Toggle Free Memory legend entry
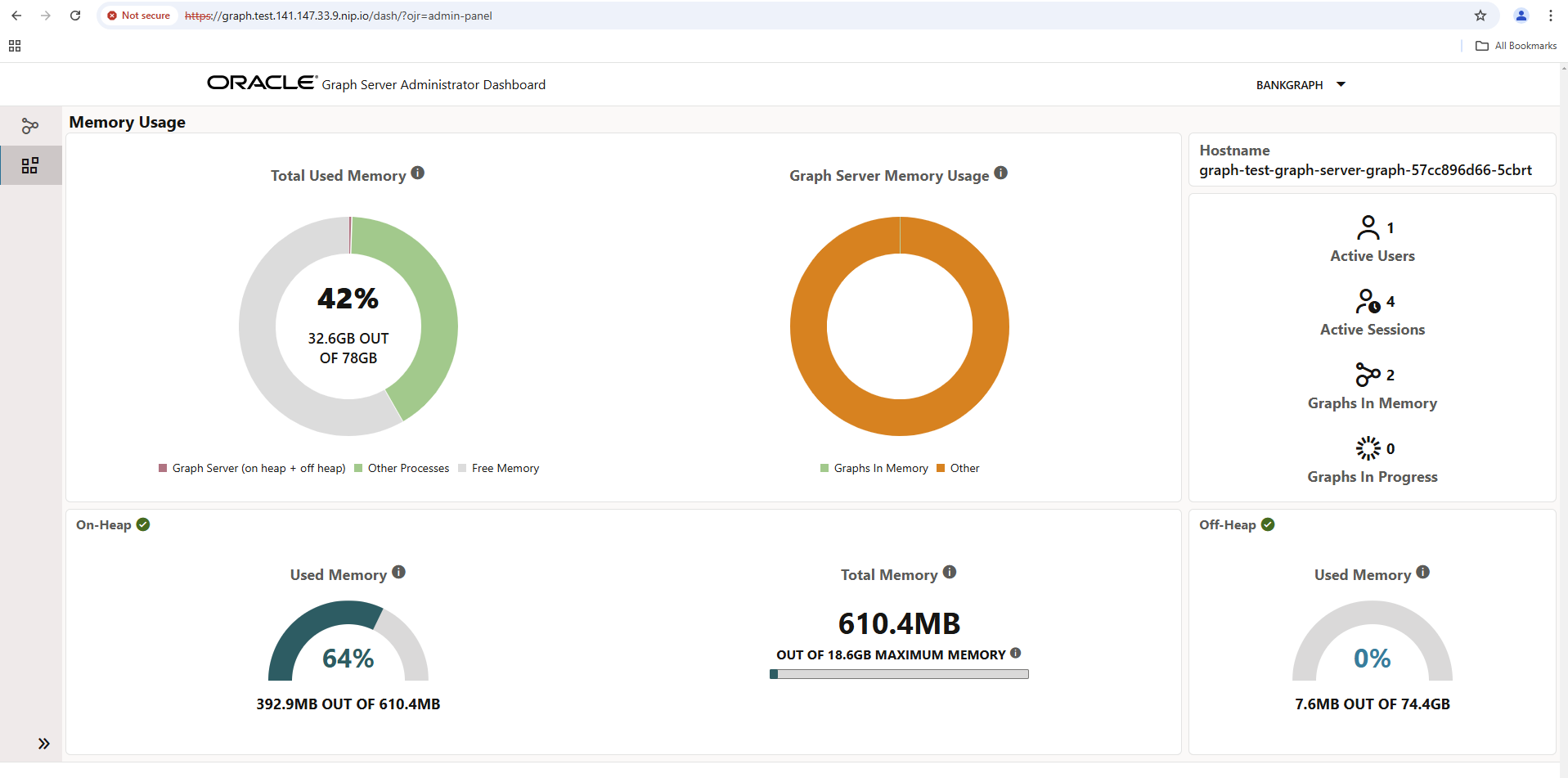 499,469
